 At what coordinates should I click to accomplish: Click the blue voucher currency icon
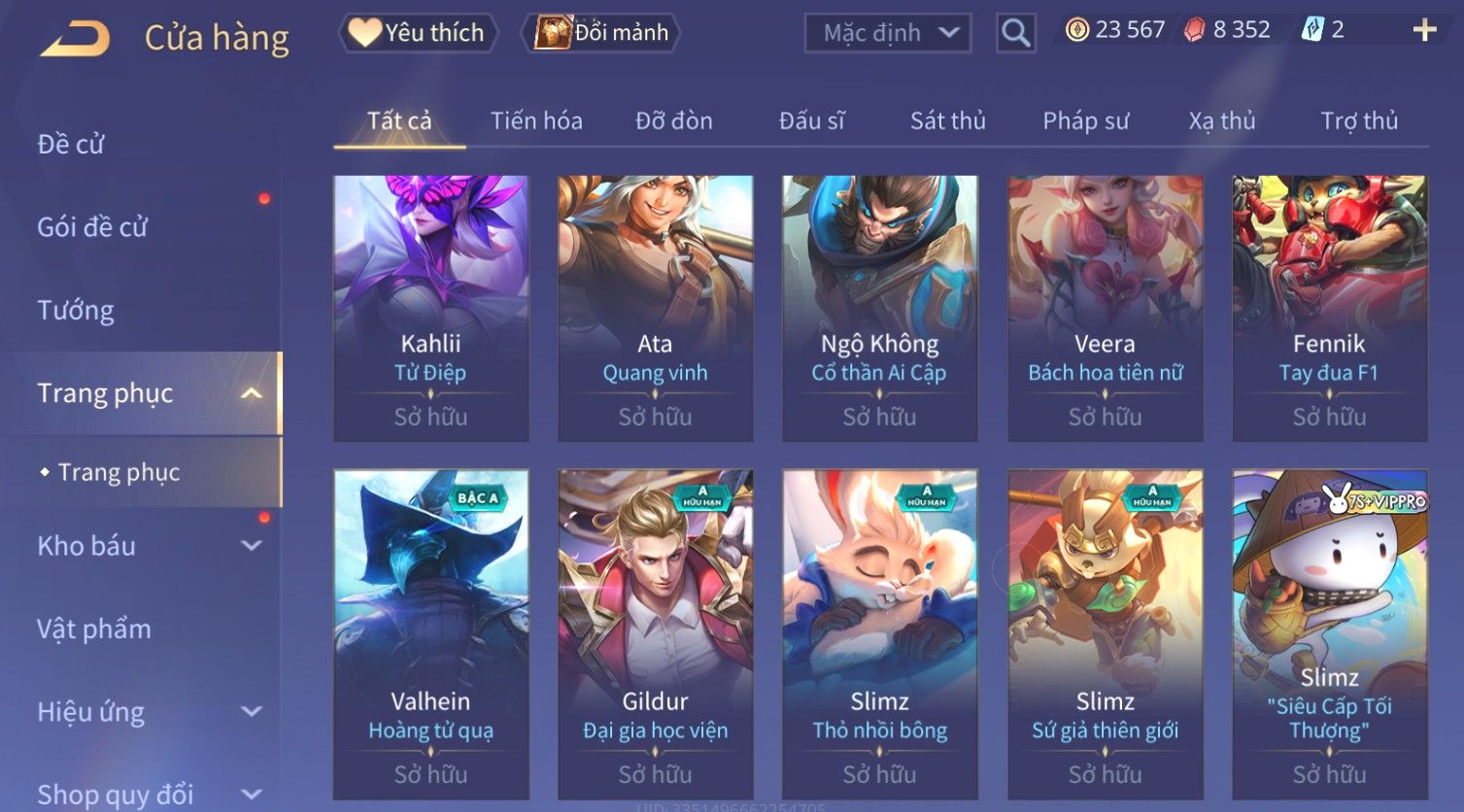(x=1311, y=30)
